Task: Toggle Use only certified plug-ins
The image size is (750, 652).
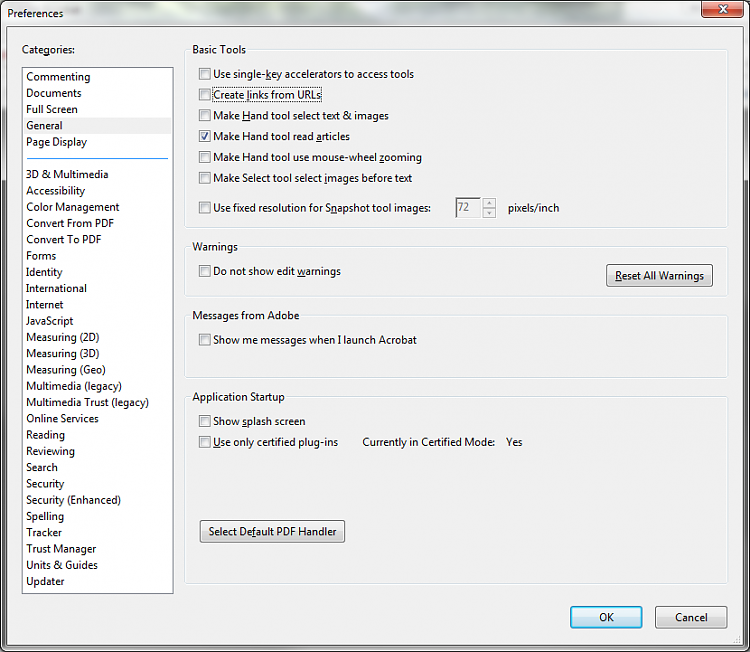Action: (x=205, y=442)
